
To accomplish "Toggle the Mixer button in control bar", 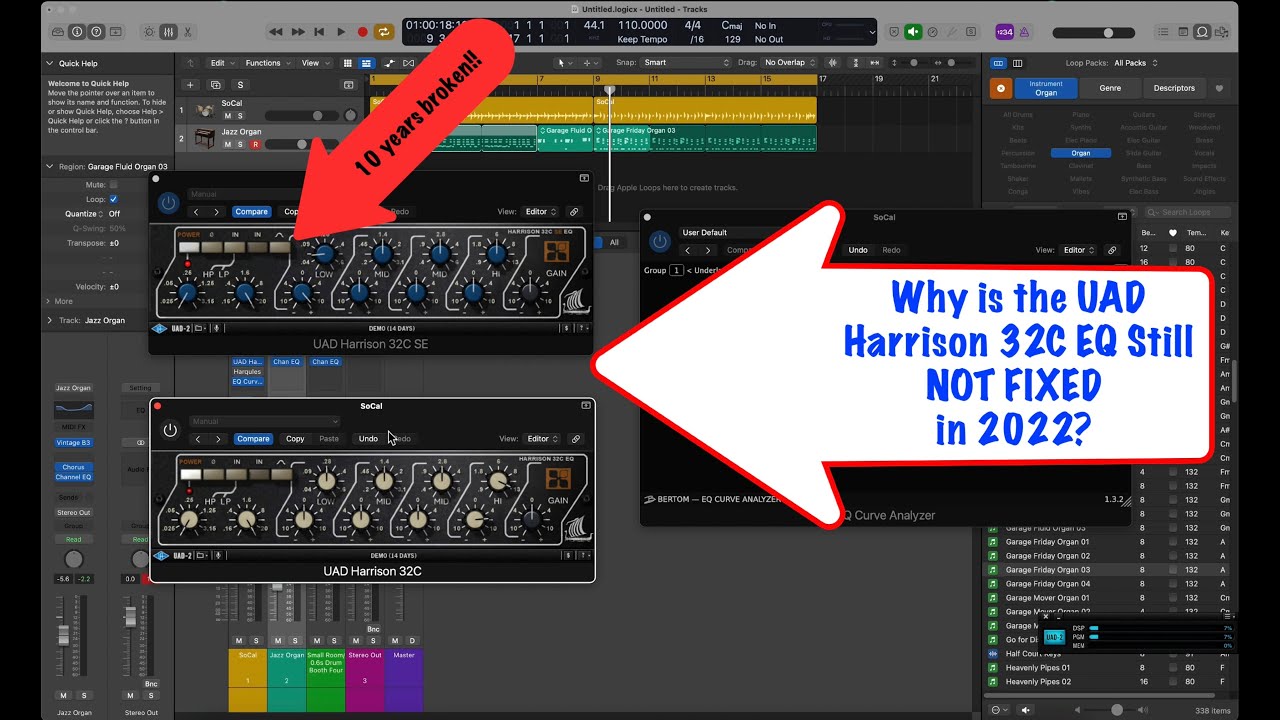I will tap(167, 32).
